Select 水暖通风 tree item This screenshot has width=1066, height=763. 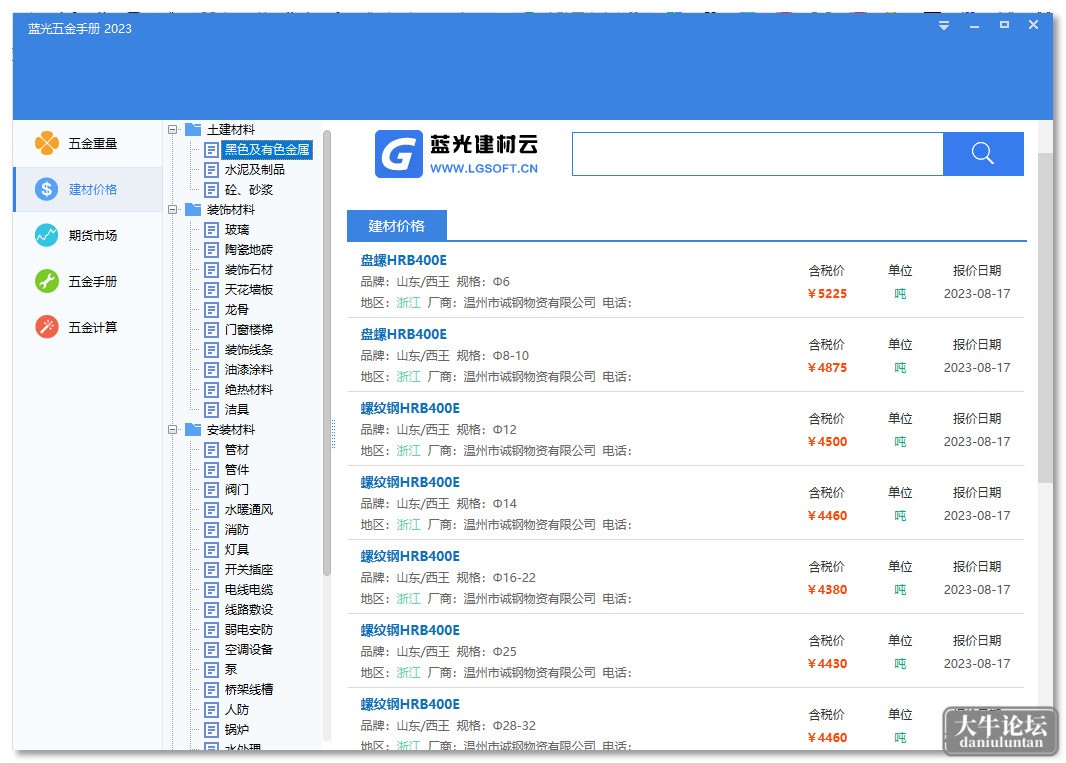(x=249, y=509)
